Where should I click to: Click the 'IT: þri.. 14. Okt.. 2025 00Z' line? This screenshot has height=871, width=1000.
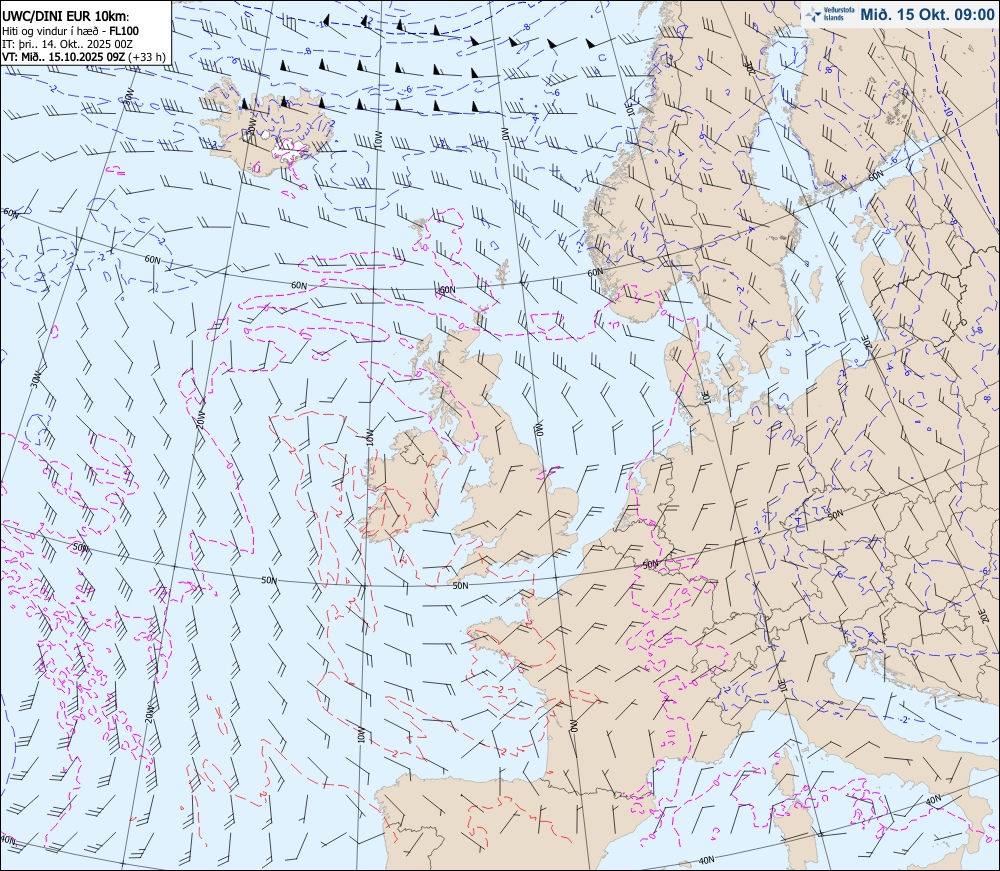pos(67,44)
